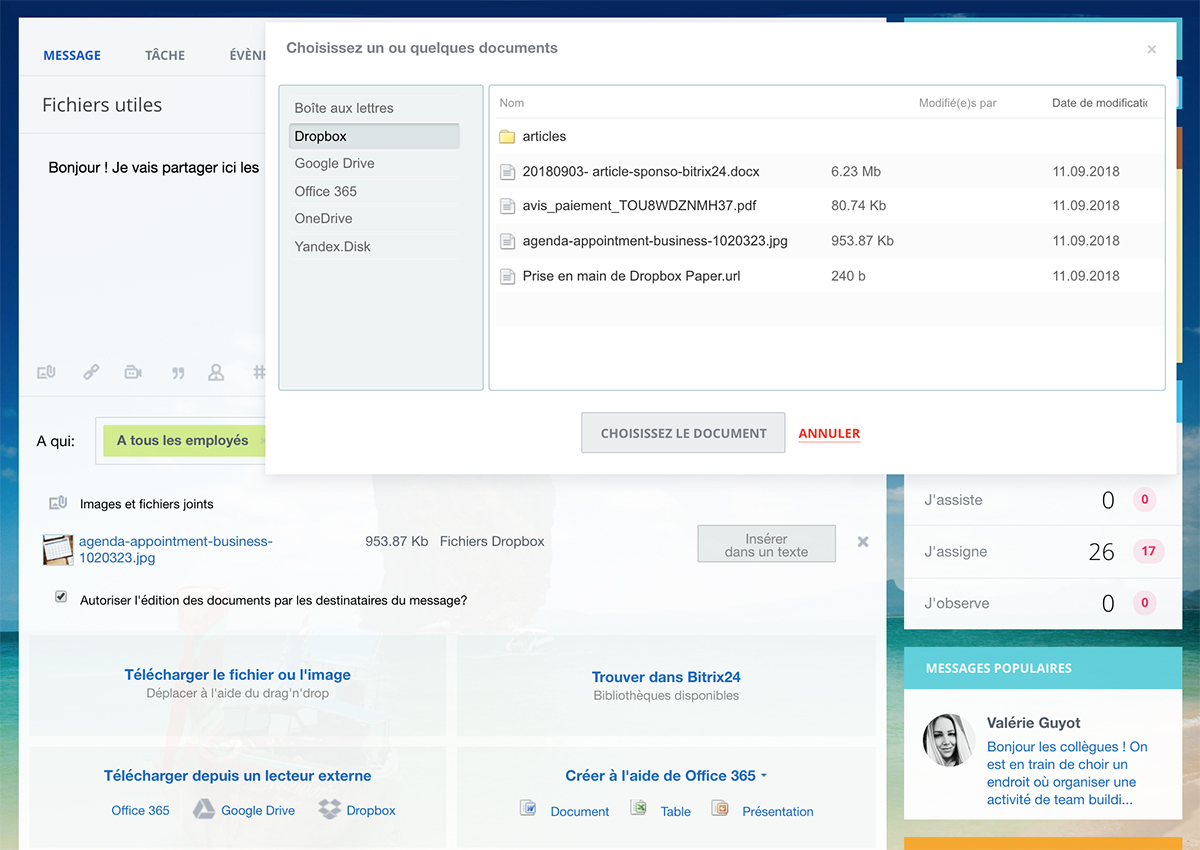Click 'Insérer dans un texte' button
Viewport: 1200px width, 850px height.
click(766, 544)
